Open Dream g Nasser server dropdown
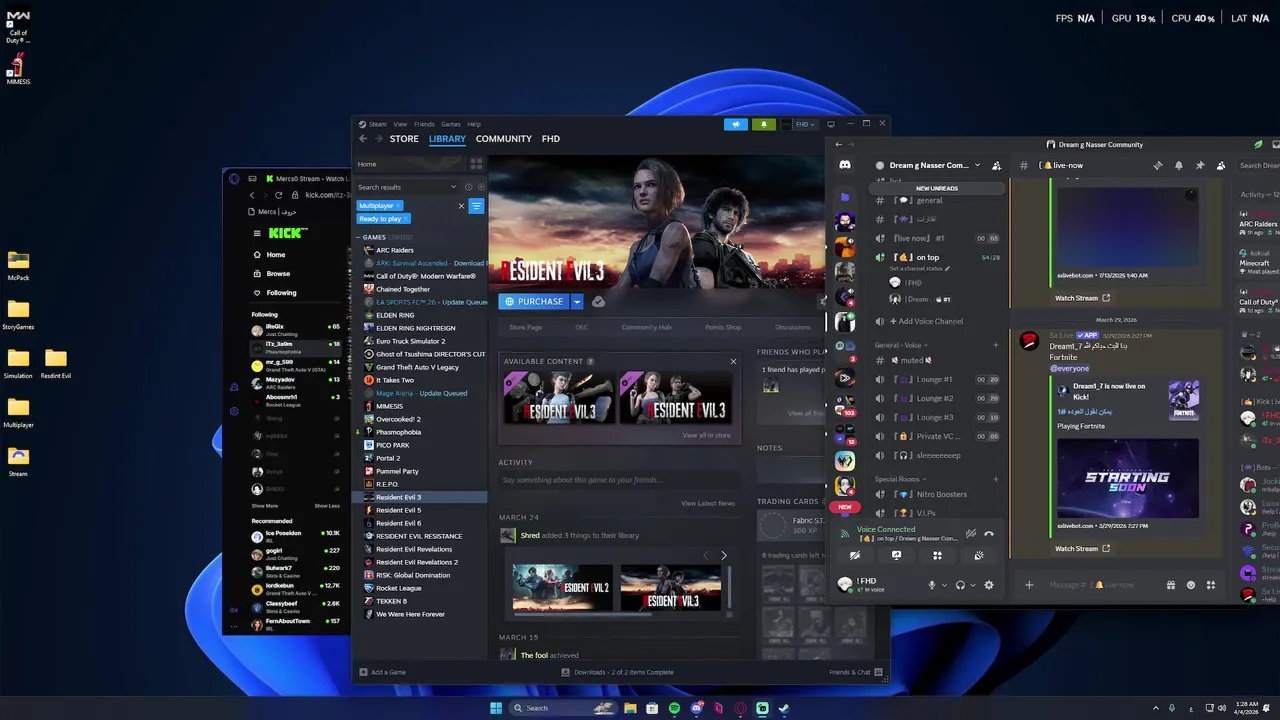 click(x=929, y=165)
